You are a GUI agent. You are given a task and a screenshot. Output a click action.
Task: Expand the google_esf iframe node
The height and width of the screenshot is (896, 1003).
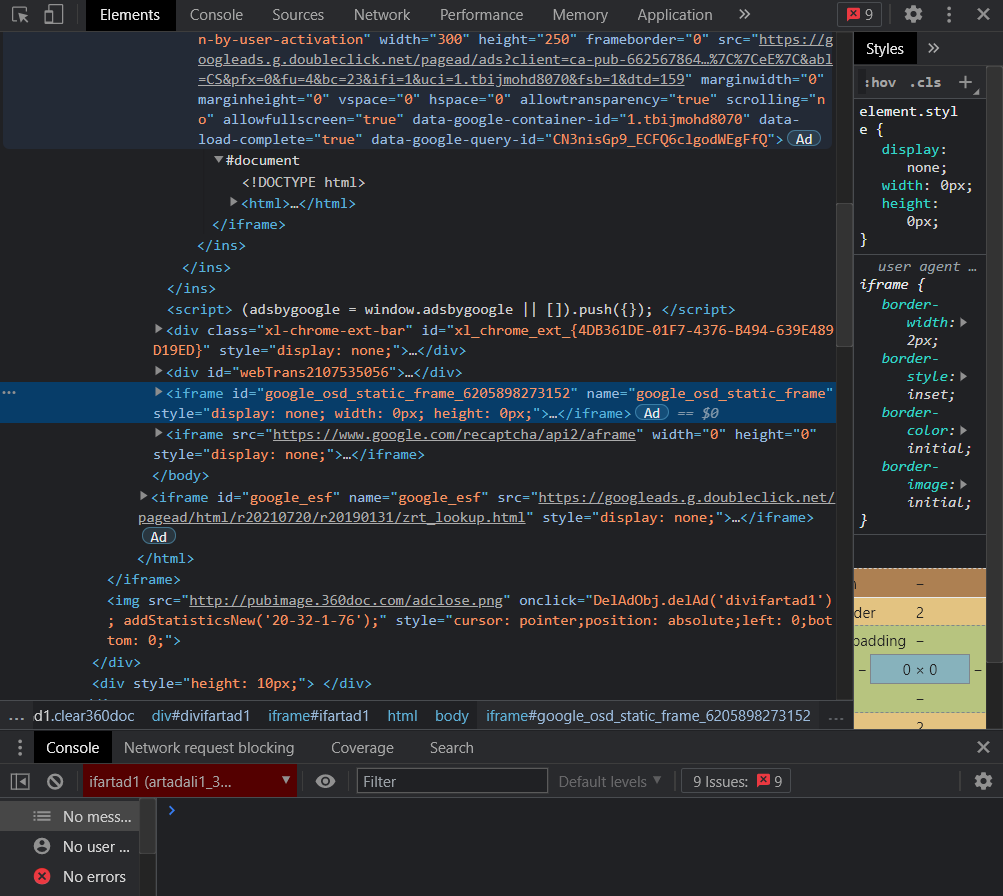pos(144,496)
